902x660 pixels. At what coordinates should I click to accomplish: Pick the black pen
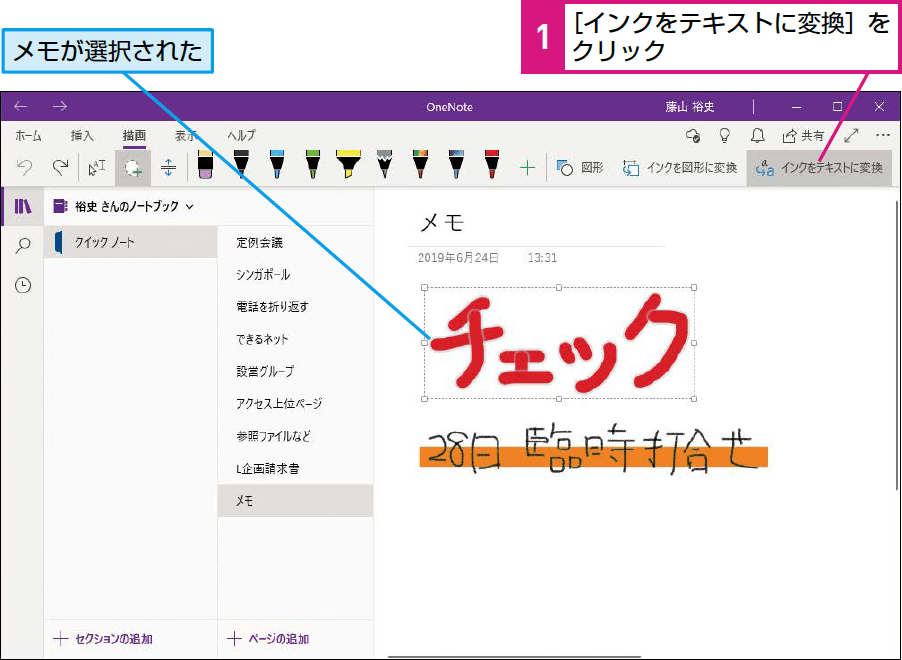(x=242, y=165)
